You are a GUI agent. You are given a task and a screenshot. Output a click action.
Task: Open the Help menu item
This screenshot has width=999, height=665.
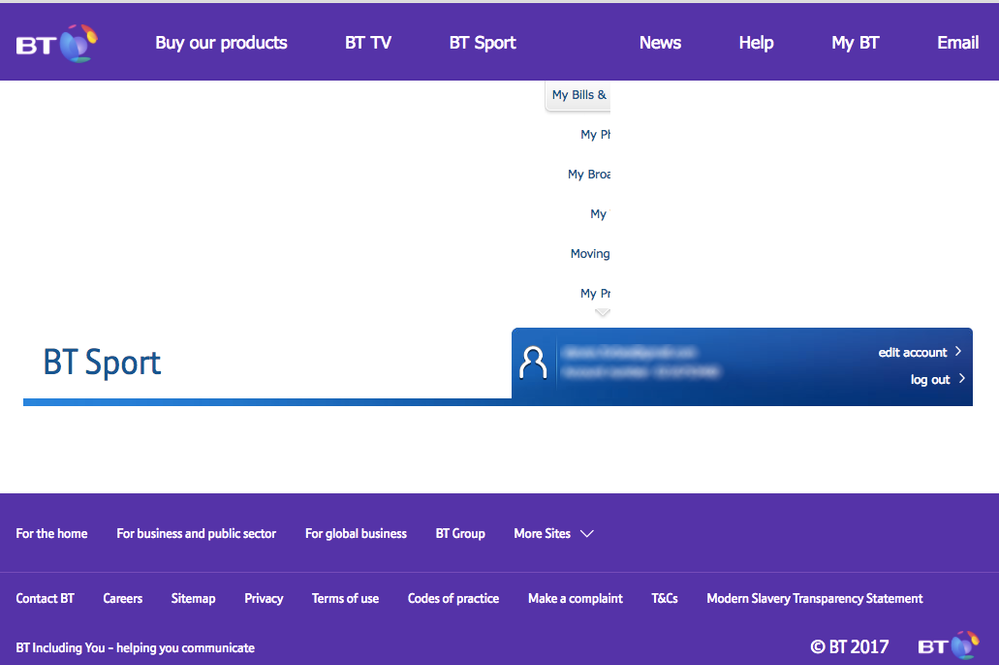(x=756, y=43)
